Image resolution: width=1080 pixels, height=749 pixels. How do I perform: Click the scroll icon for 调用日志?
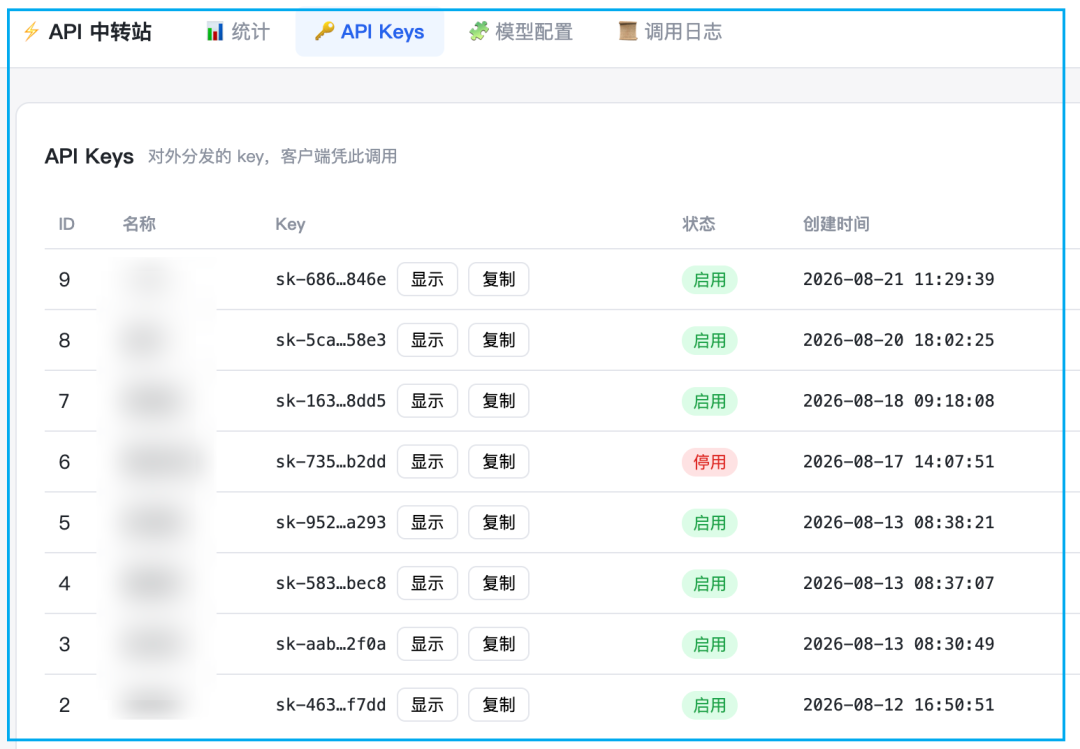pos(627,32)
